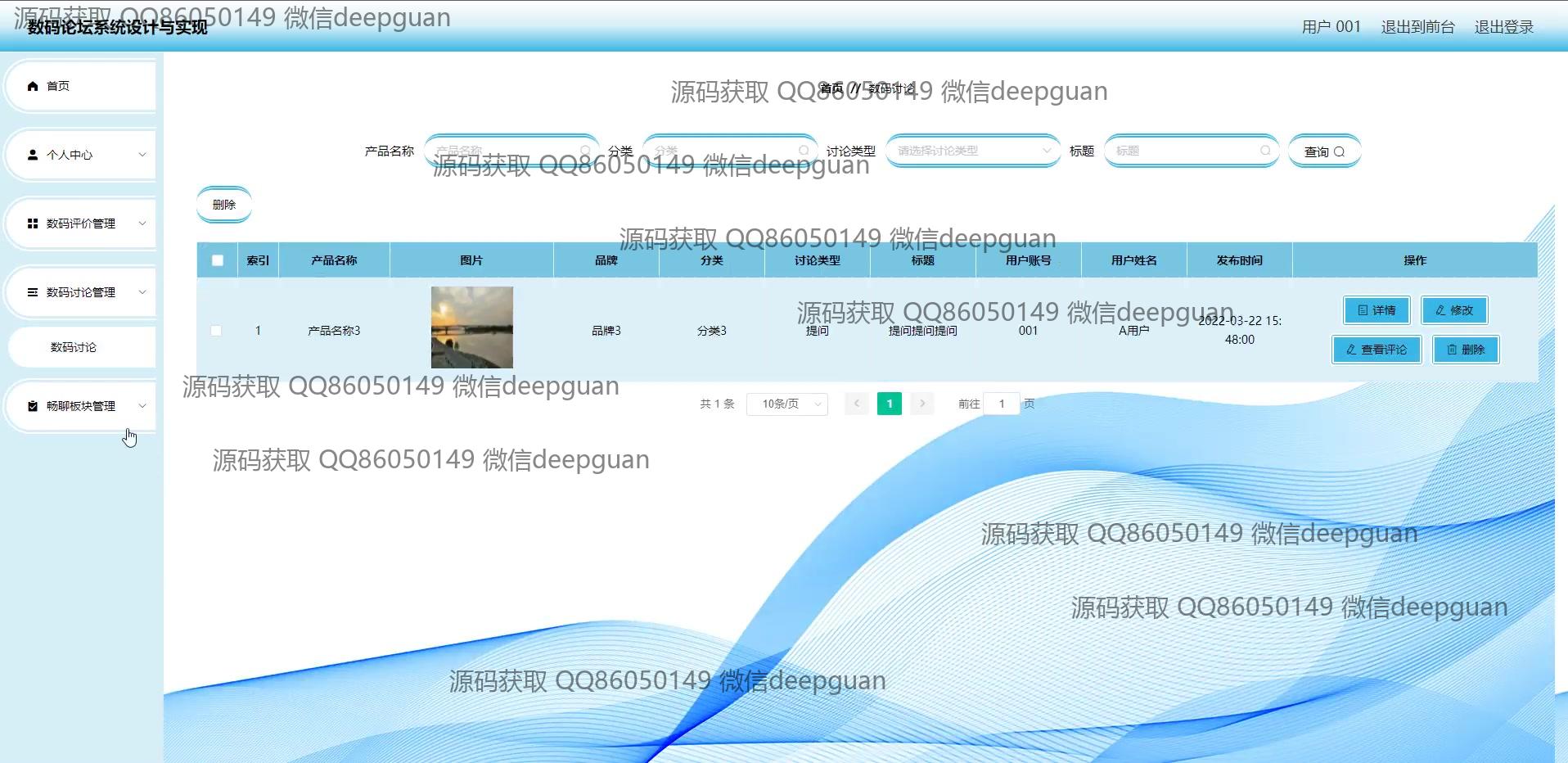Click the list icon of 数码讨论管理

point(33,292)
